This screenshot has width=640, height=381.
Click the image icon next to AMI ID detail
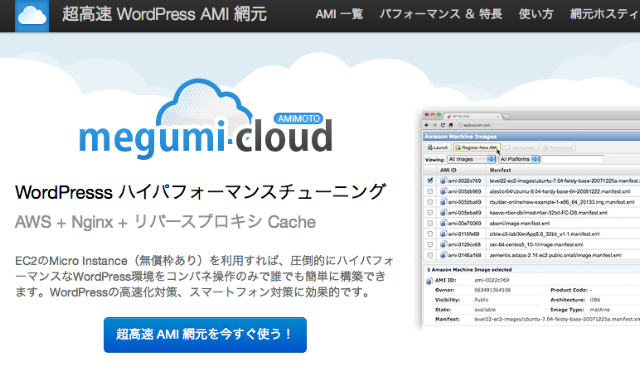(429, 281)
